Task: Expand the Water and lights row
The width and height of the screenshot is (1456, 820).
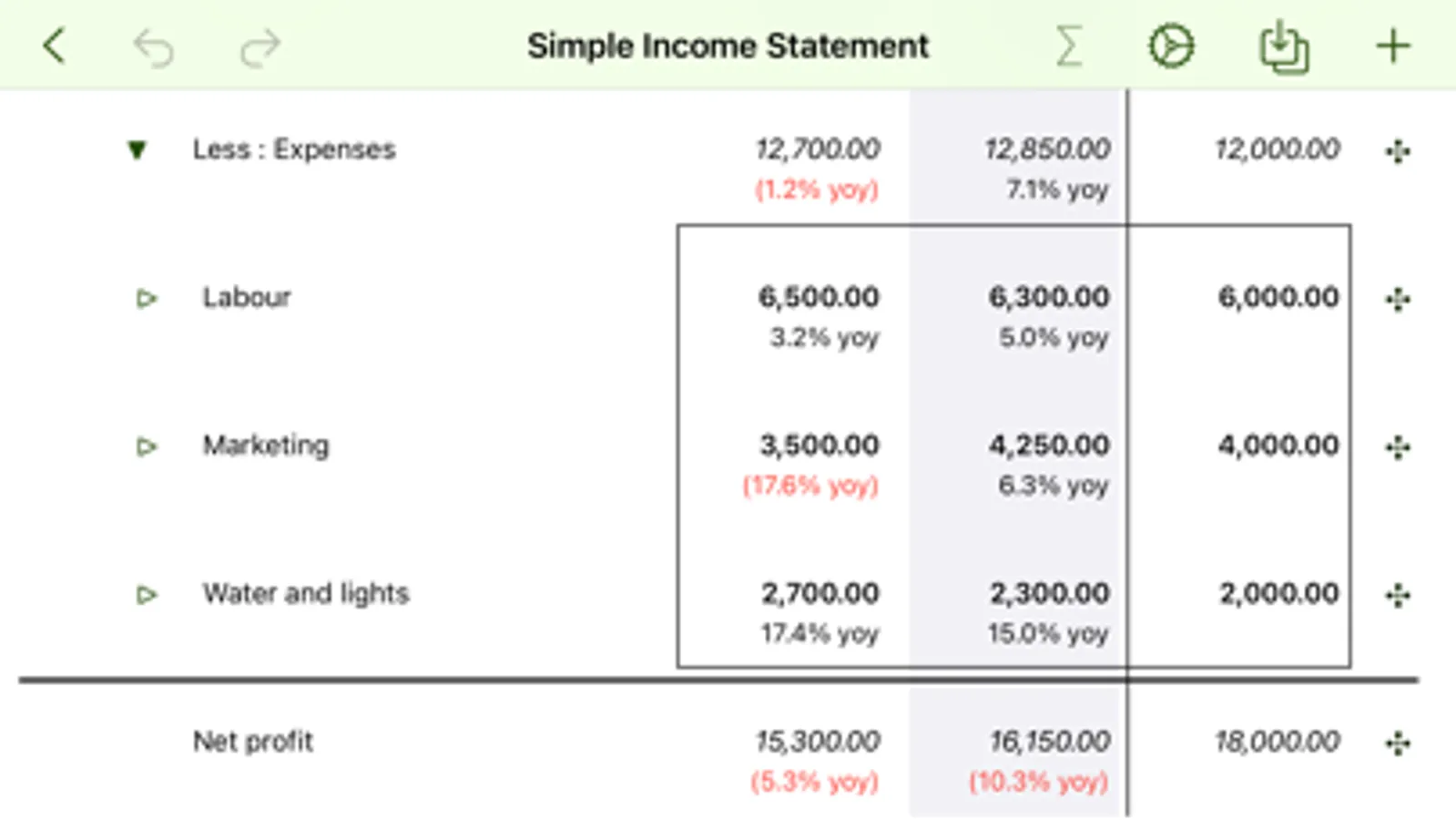Action: pyautogui.click(x=146, y=595)
